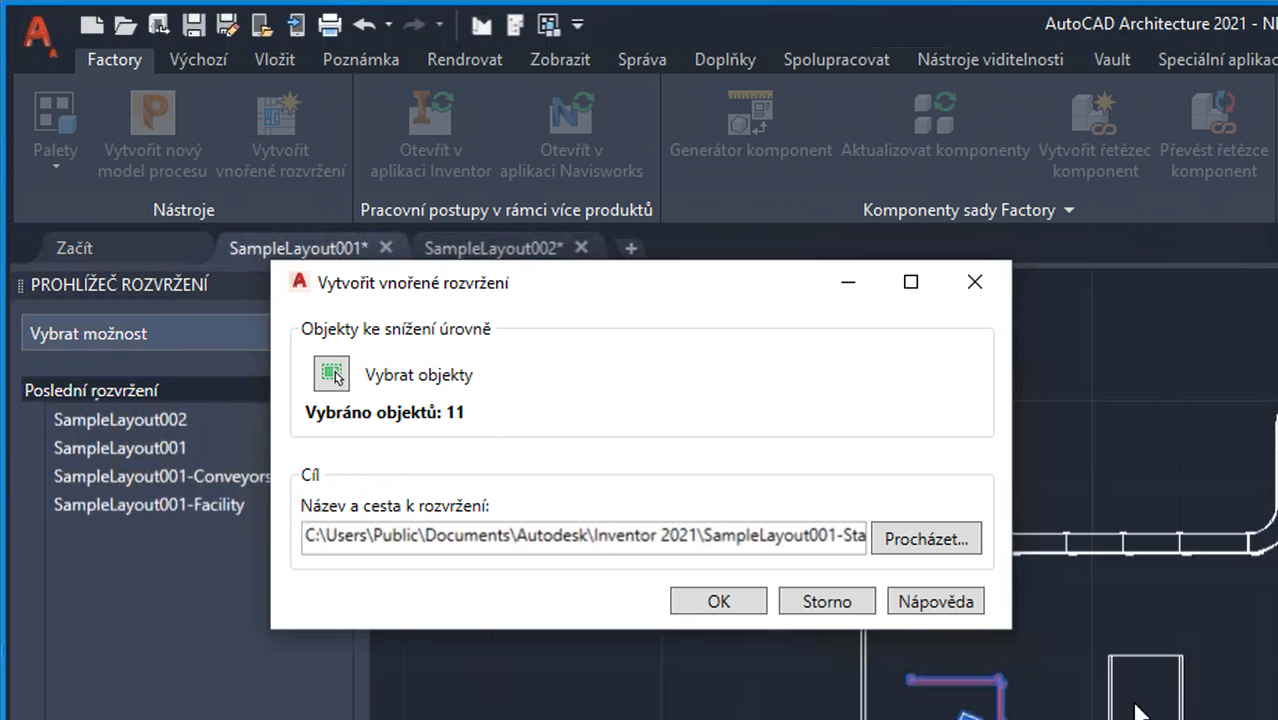Select SampleLayout001 in recent layouts
Screen dimensions: 1278x720
pos(120,448)
